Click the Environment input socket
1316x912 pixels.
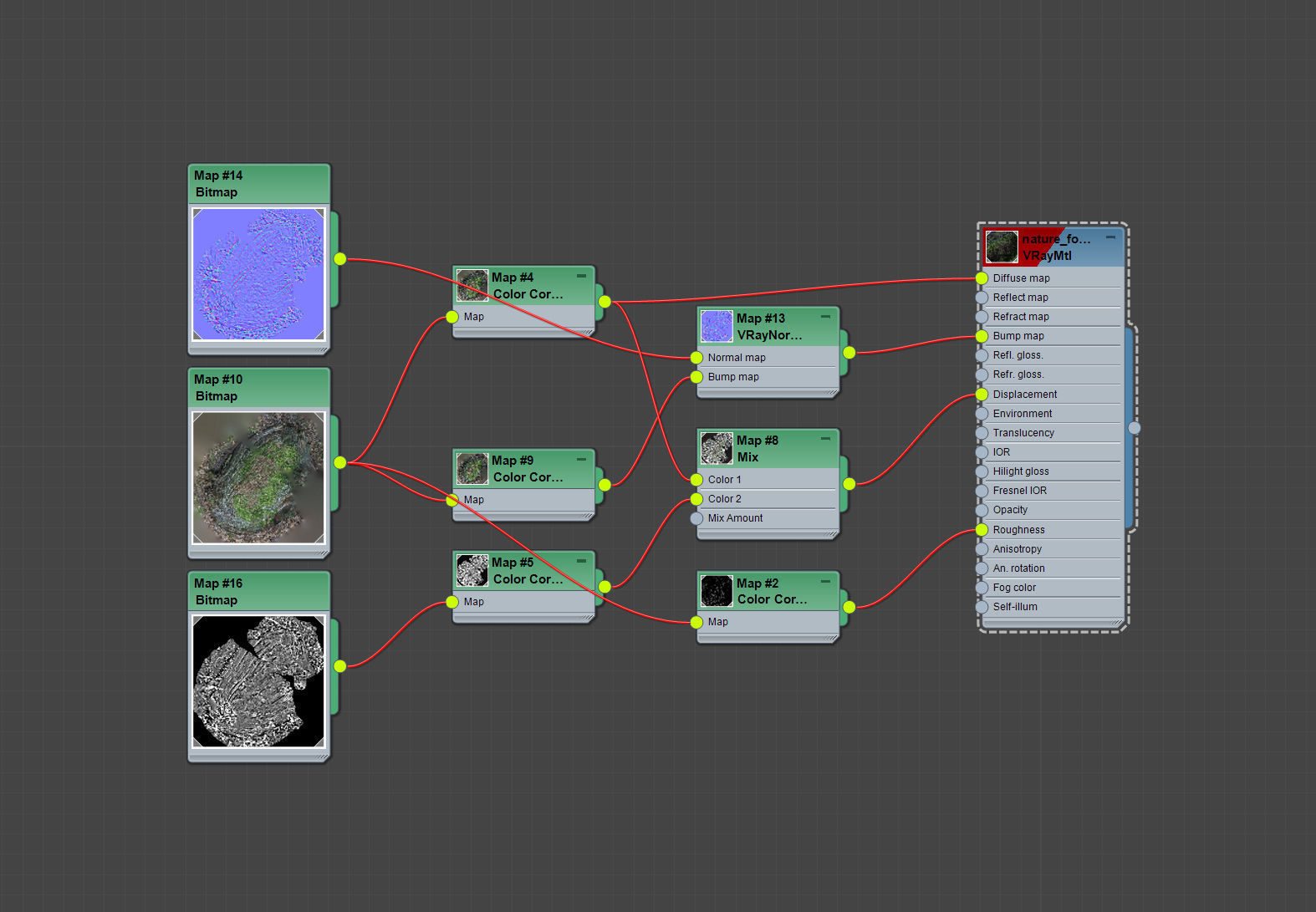point(982,414)
